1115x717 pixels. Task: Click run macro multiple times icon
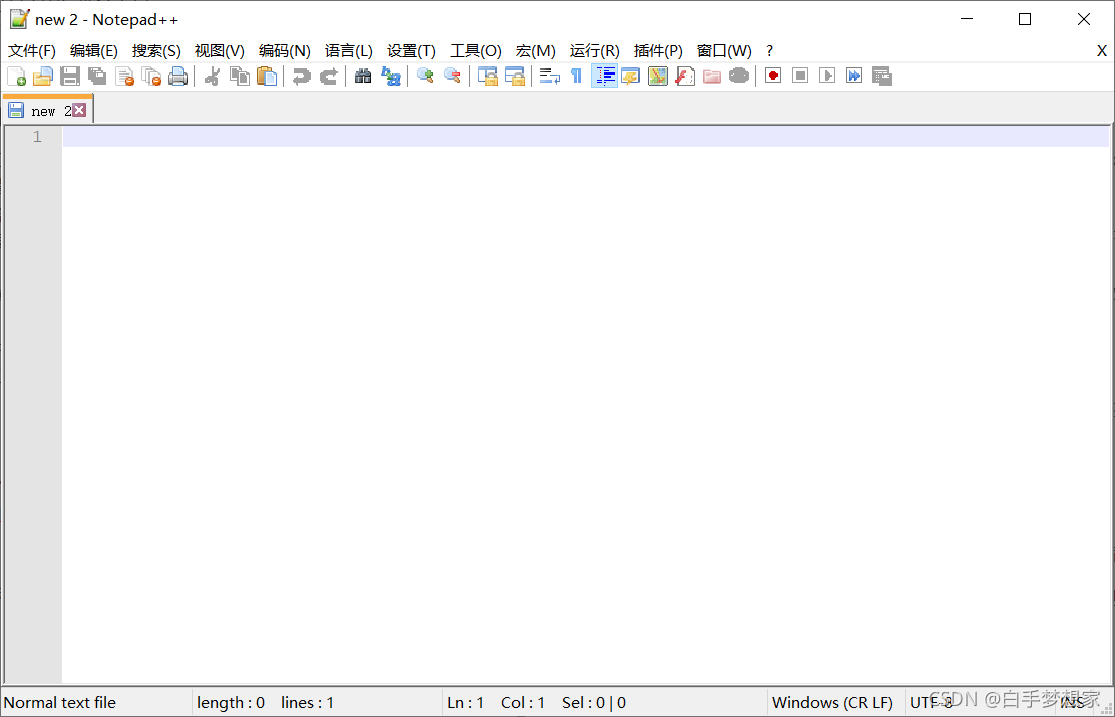pyautogui.click(x=854, y=75)
